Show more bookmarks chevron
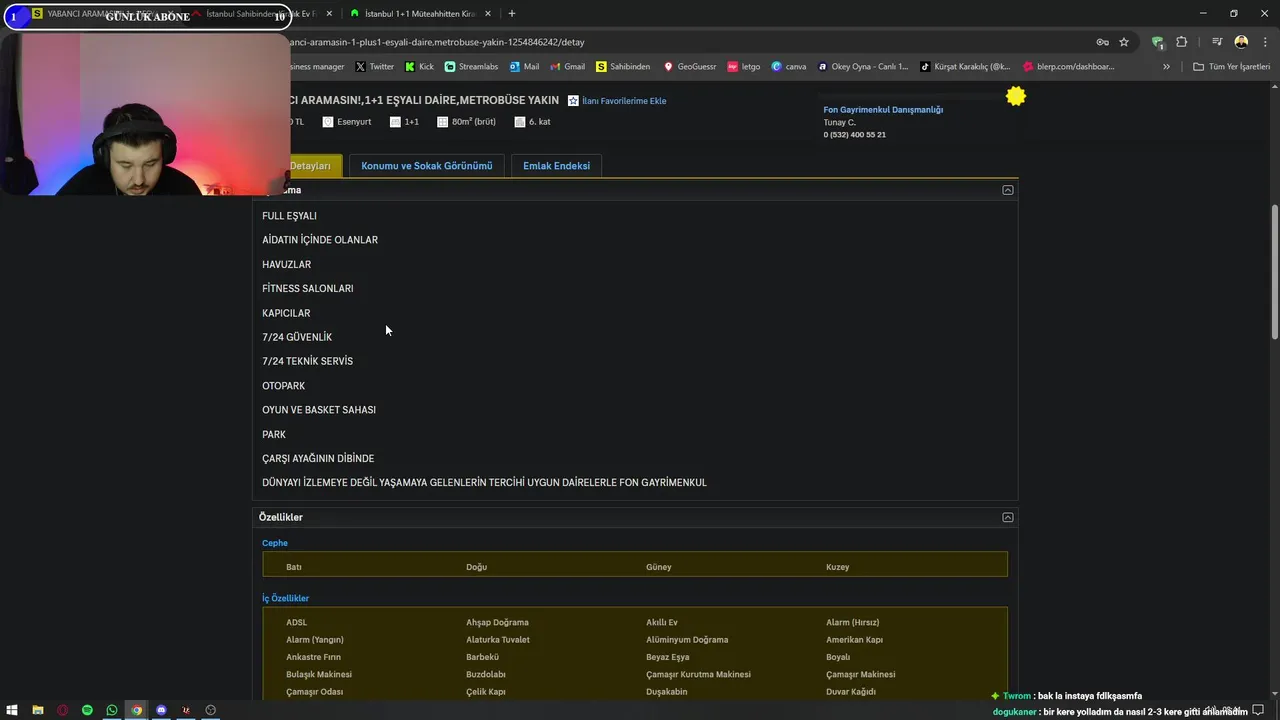 click(x=1166, y=67)
